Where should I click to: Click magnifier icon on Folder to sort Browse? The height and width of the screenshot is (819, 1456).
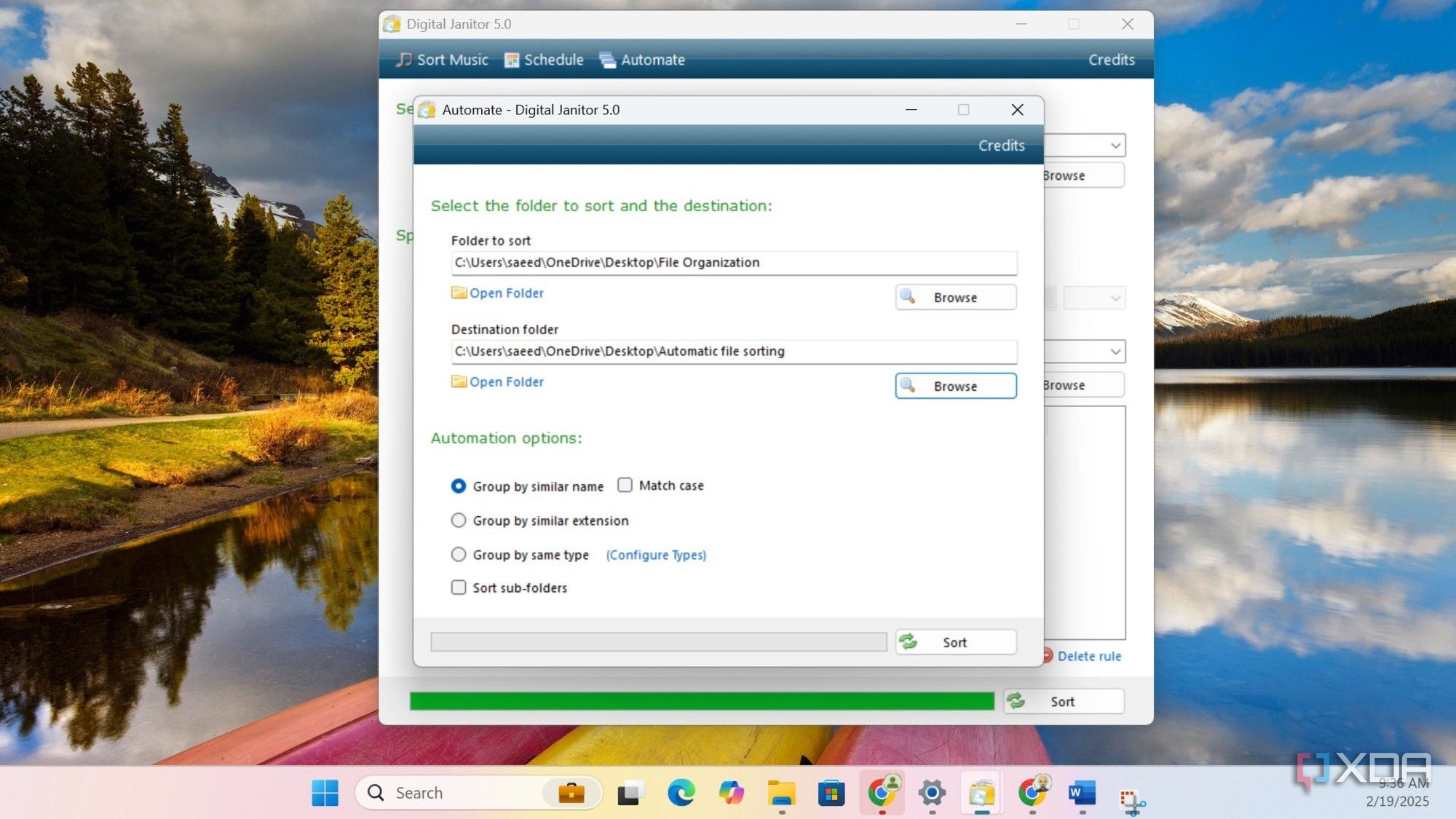click(x=908, y=296)
